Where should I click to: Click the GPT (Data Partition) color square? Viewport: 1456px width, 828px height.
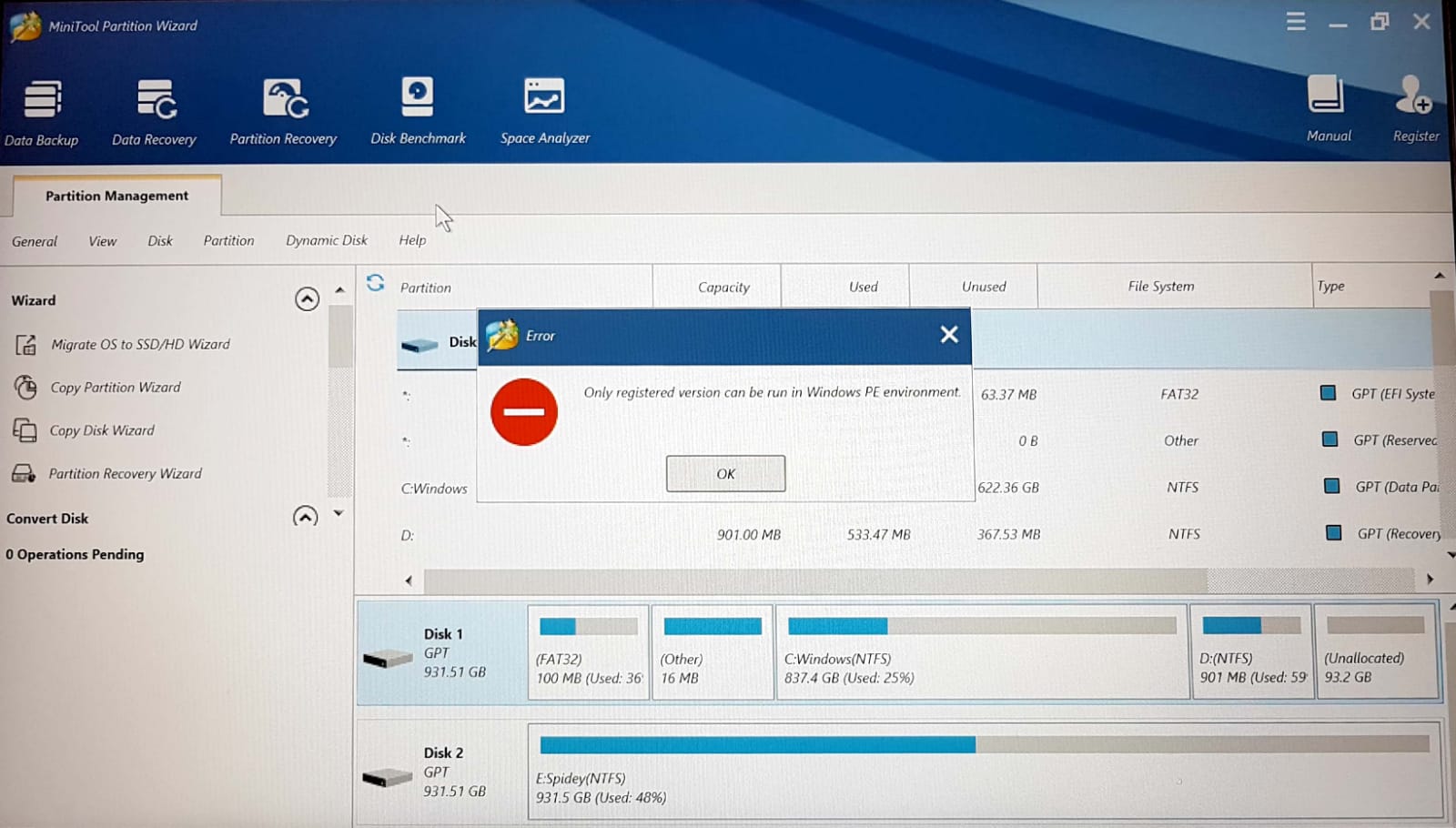[x=1331, y=486]
